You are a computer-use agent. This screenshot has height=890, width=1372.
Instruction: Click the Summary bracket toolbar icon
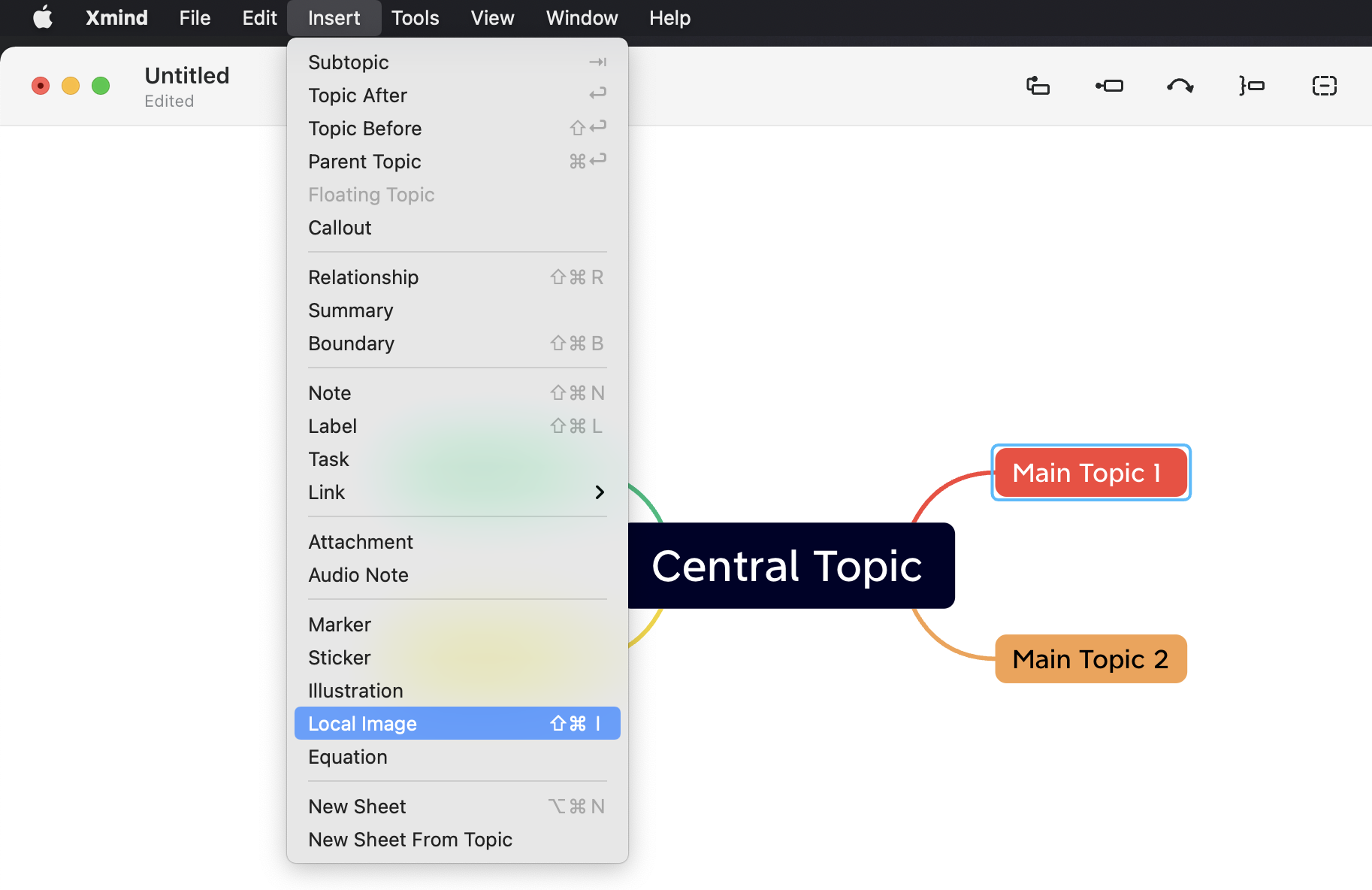pyautogui.click(x=1252, y=86)
